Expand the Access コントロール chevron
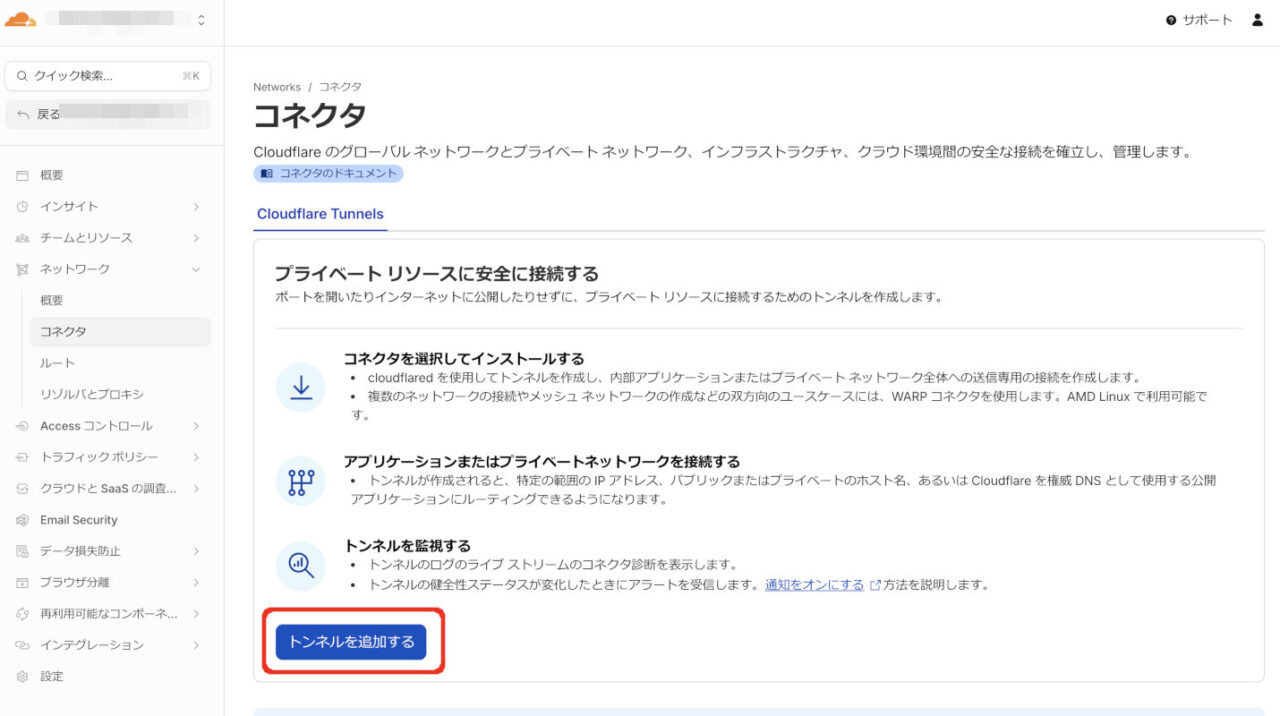 tap(196, 426)
